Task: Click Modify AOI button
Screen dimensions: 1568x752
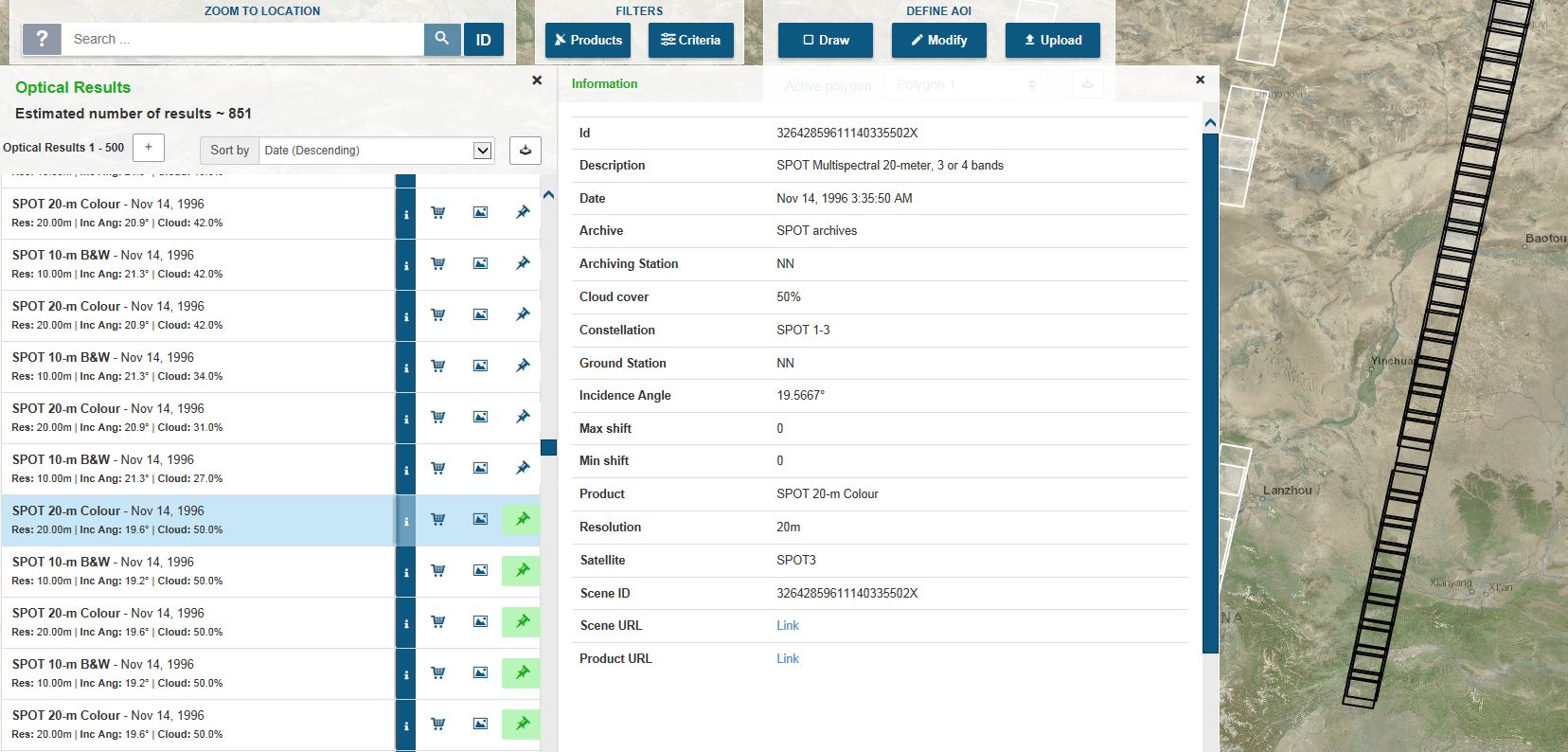Action: click(939, 40)
